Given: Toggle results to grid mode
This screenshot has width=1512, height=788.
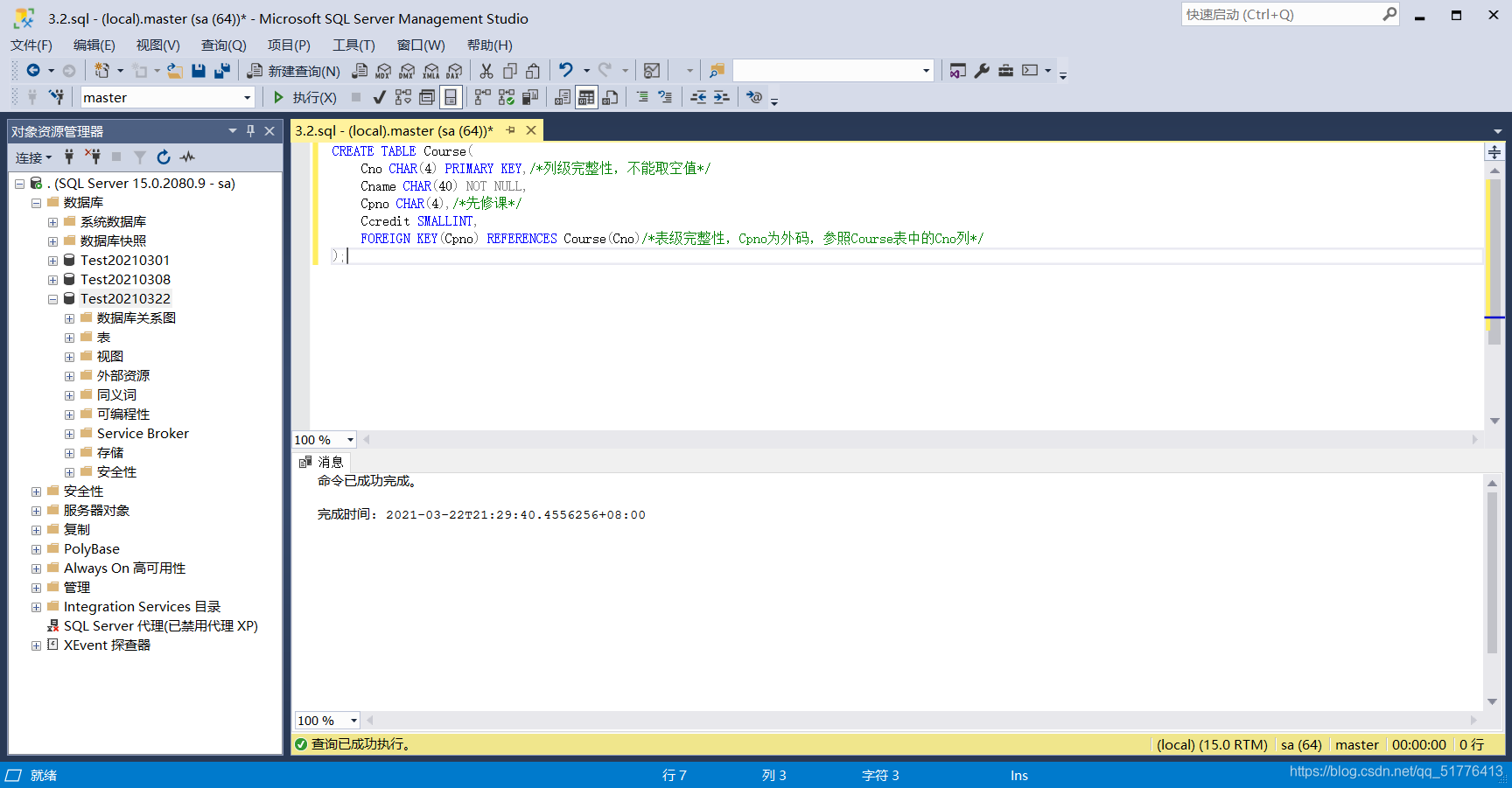Looking at the screenshot, I should [586, 97].
